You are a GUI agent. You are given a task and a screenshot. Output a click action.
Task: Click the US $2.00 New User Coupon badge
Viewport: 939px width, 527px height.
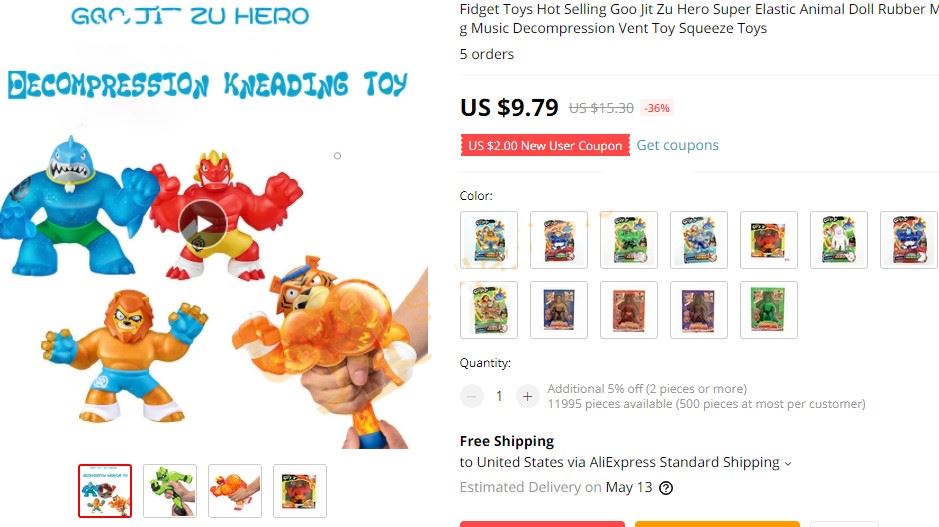pos(545,146)
